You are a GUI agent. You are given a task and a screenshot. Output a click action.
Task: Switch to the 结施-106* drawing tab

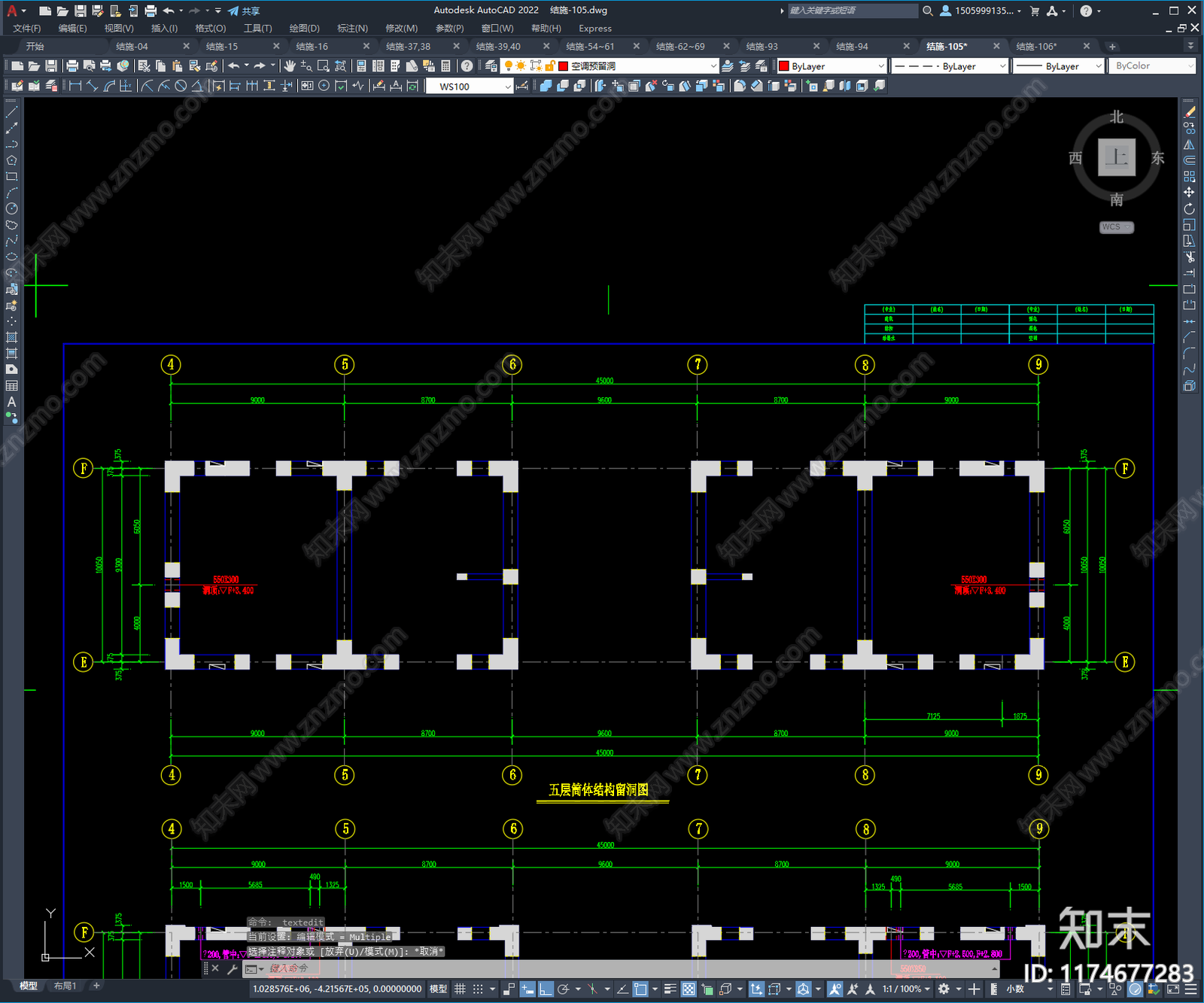(x=1036, y=47)
